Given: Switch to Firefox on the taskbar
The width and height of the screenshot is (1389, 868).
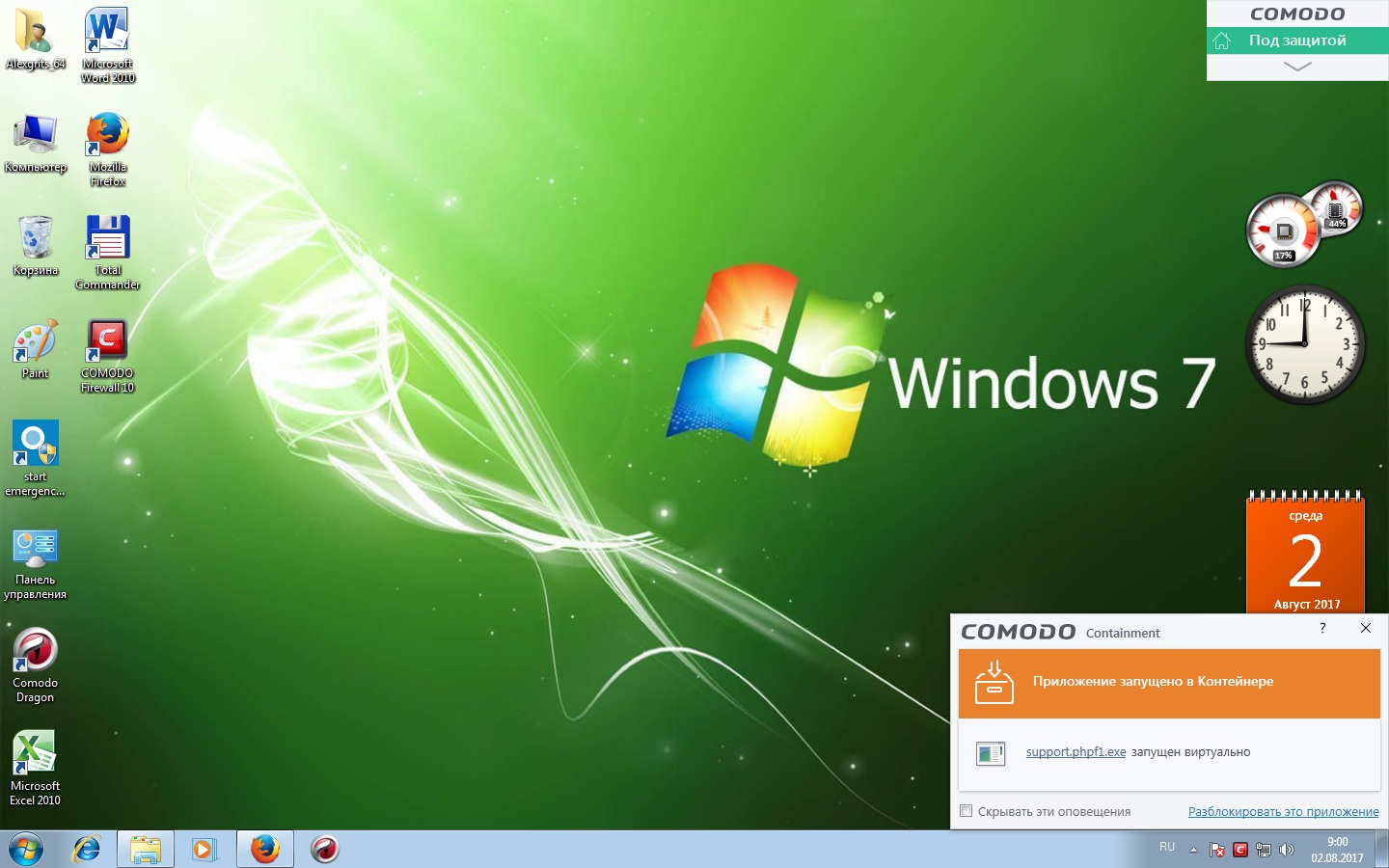Looking at the screenshot, I should point(265,850).
